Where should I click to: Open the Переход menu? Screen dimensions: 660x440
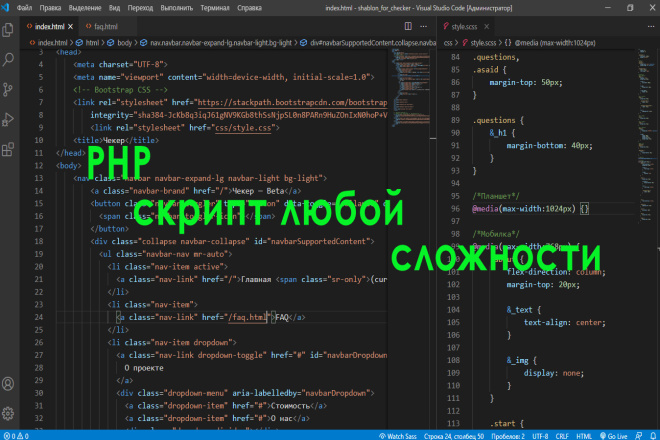(140, 8)
